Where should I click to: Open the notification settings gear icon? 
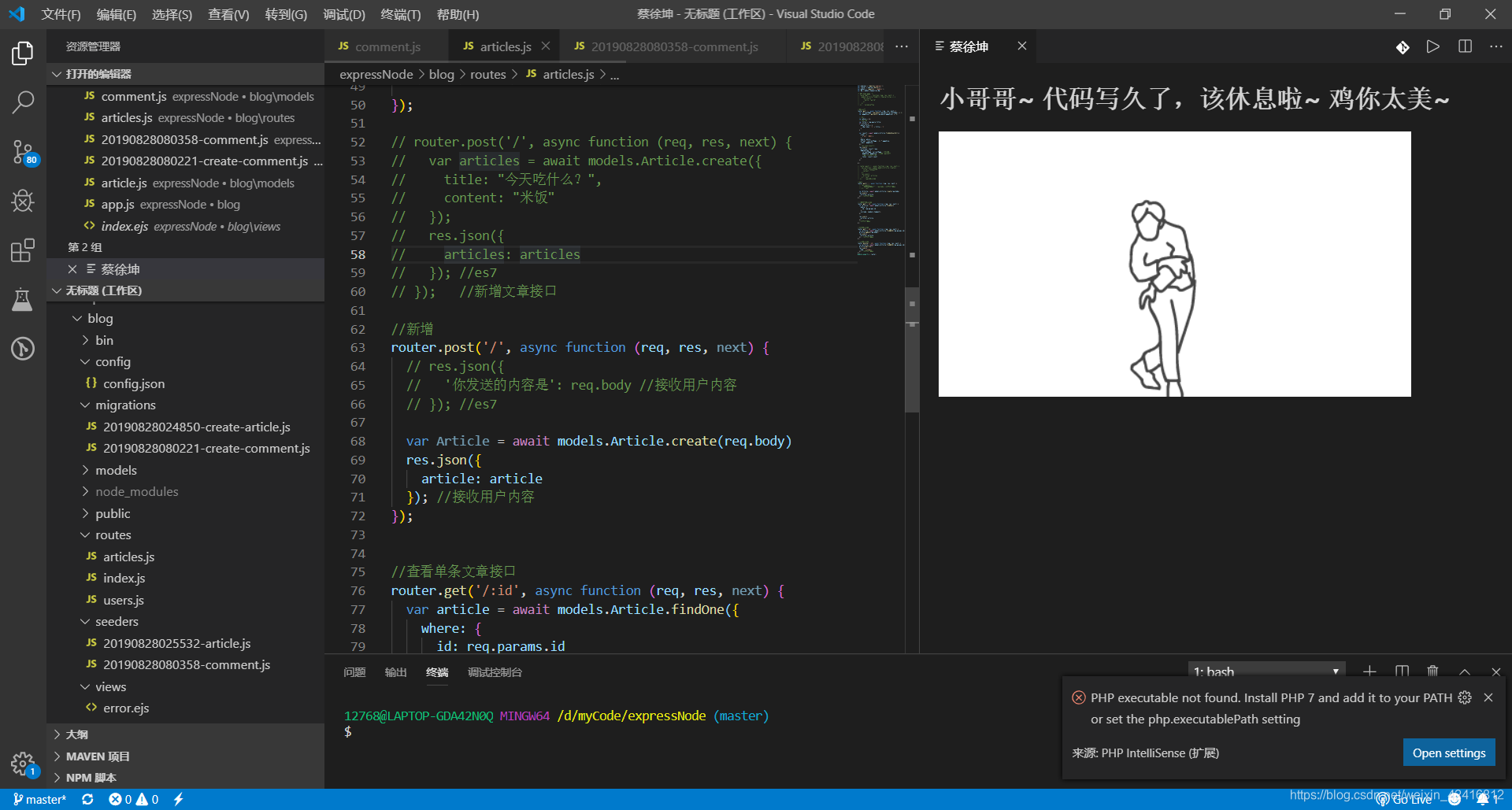tap(1465, 697)
